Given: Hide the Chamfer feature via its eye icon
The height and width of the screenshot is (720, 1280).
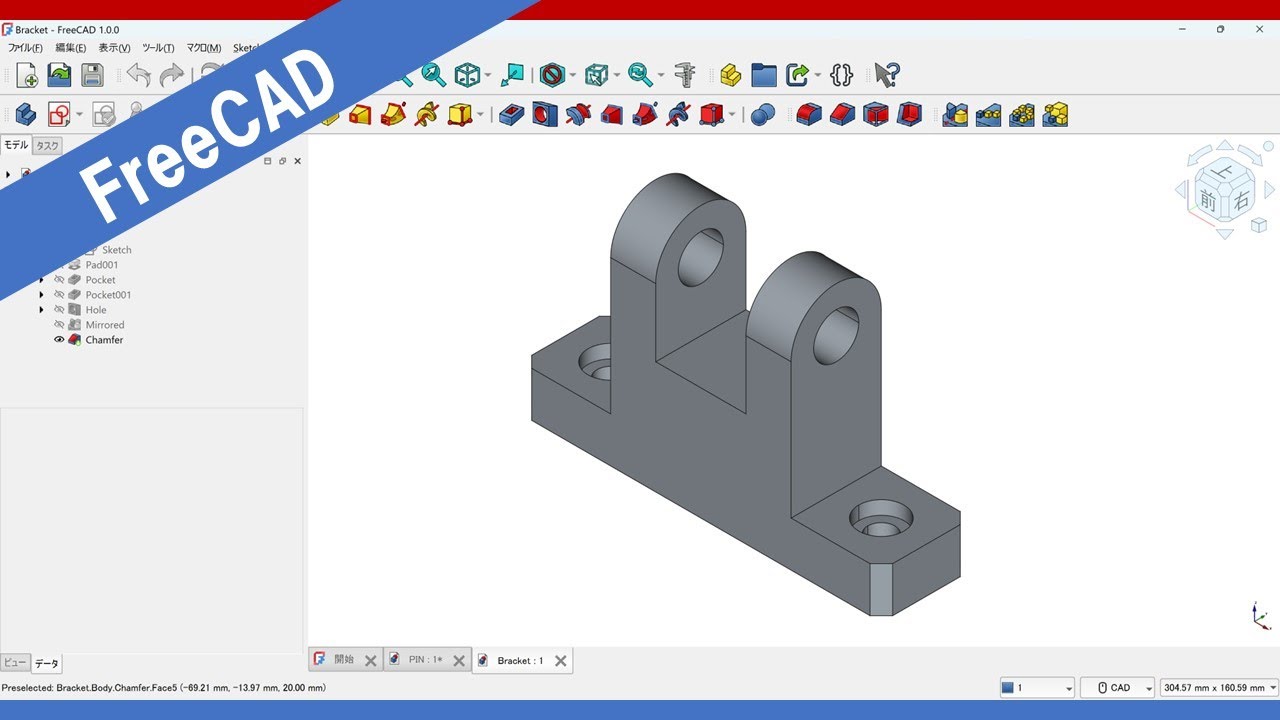Looking at the screenshot, I should (x=59, y=340).
